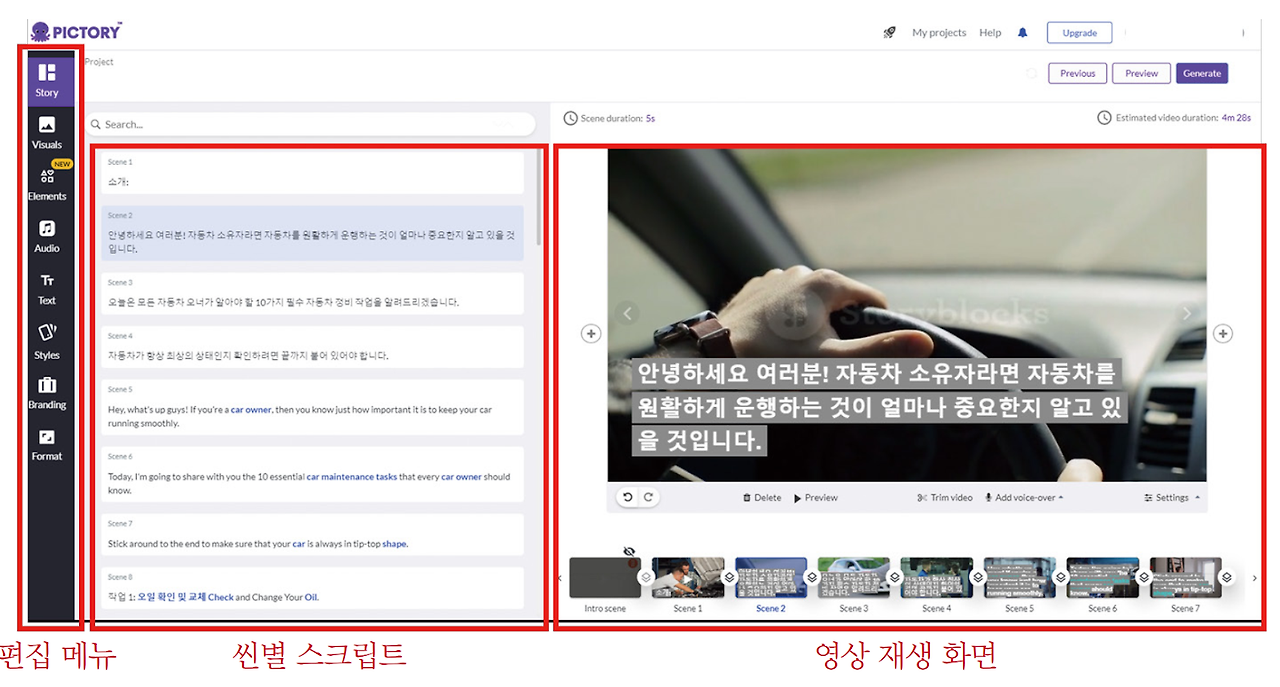Select the Intro scene thumbnail
The image size is (1280, 687).
click(x=605, y=578)
